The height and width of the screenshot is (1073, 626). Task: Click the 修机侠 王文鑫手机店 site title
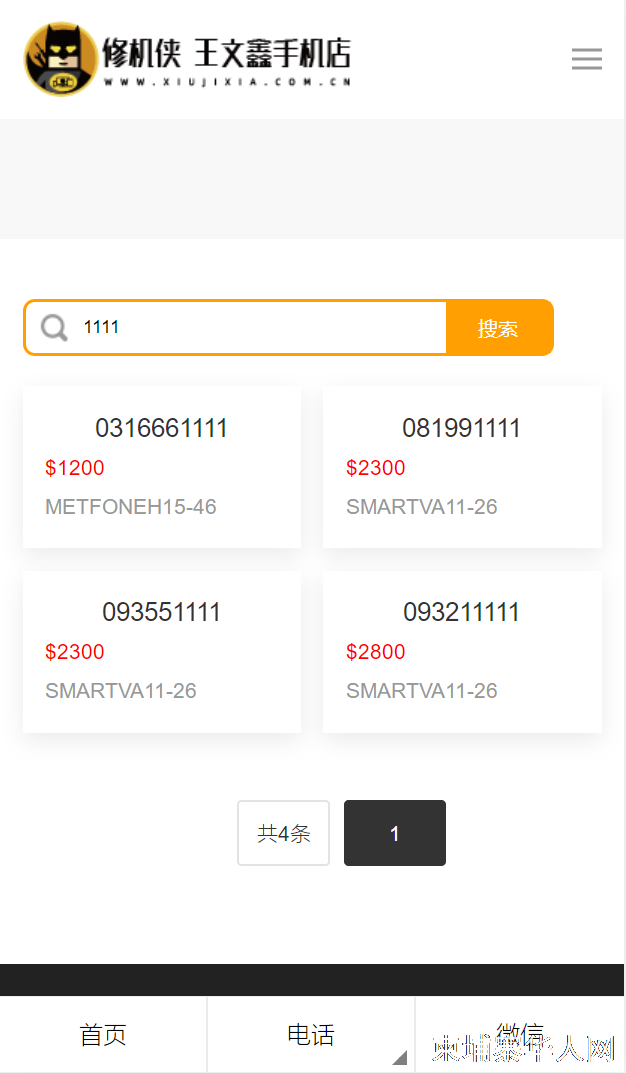226,54
